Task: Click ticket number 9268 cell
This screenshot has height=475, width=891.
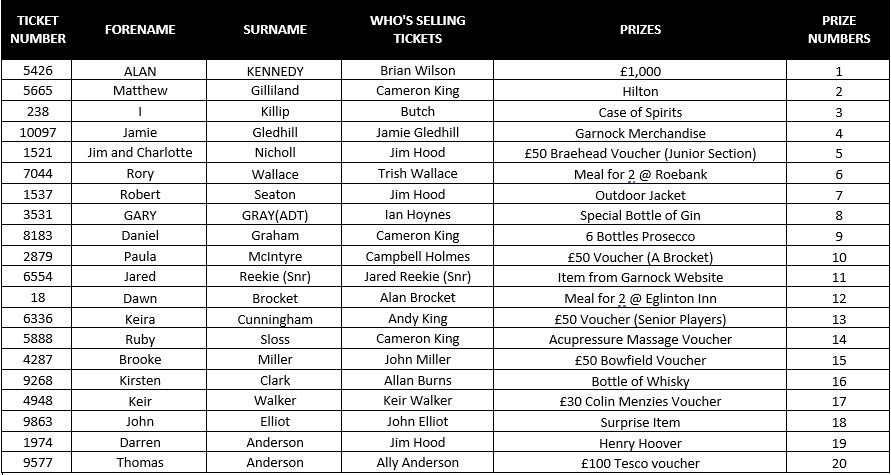Action: click(x=37, y=381)
